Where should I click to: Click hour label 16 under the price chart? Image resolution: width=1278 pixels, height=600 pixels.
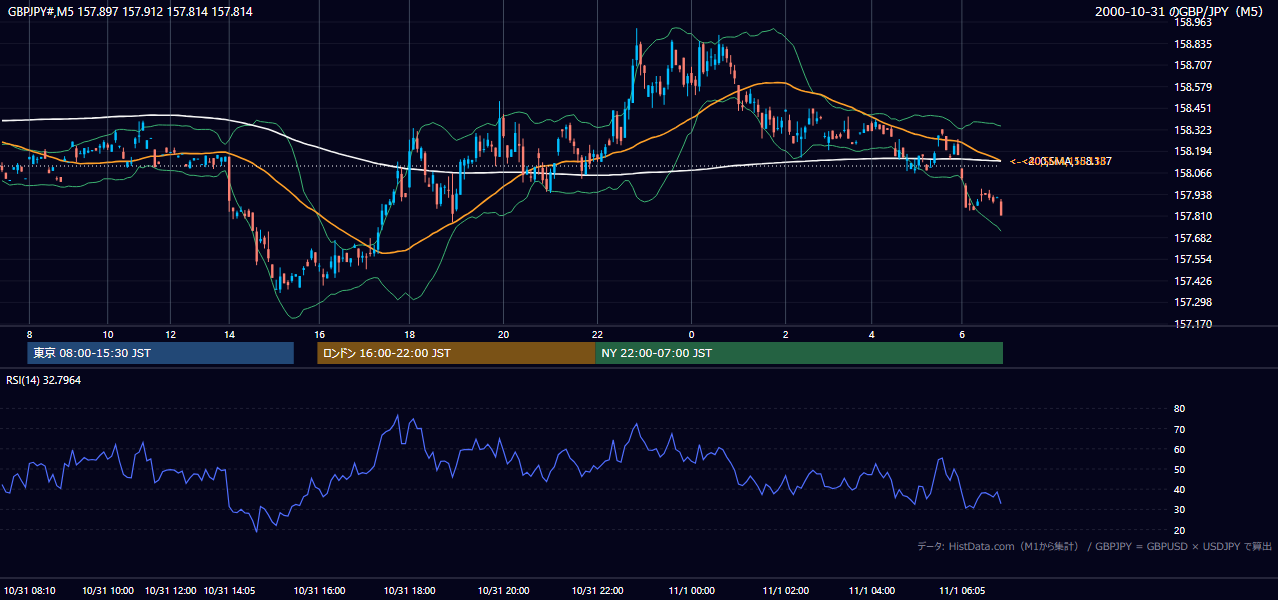[x=320, y=335]
